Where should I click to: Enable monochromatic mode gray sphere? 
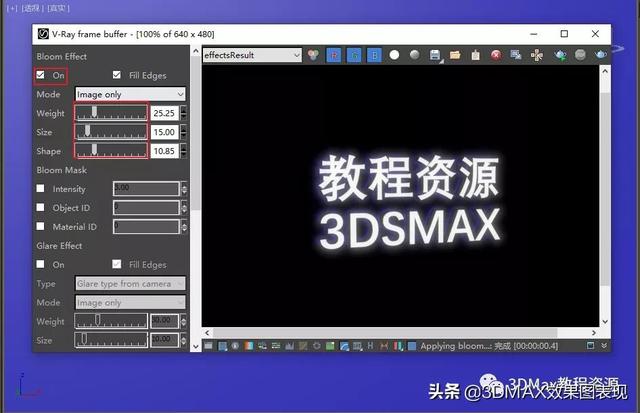pyautogui.click(x=415, y=55)
